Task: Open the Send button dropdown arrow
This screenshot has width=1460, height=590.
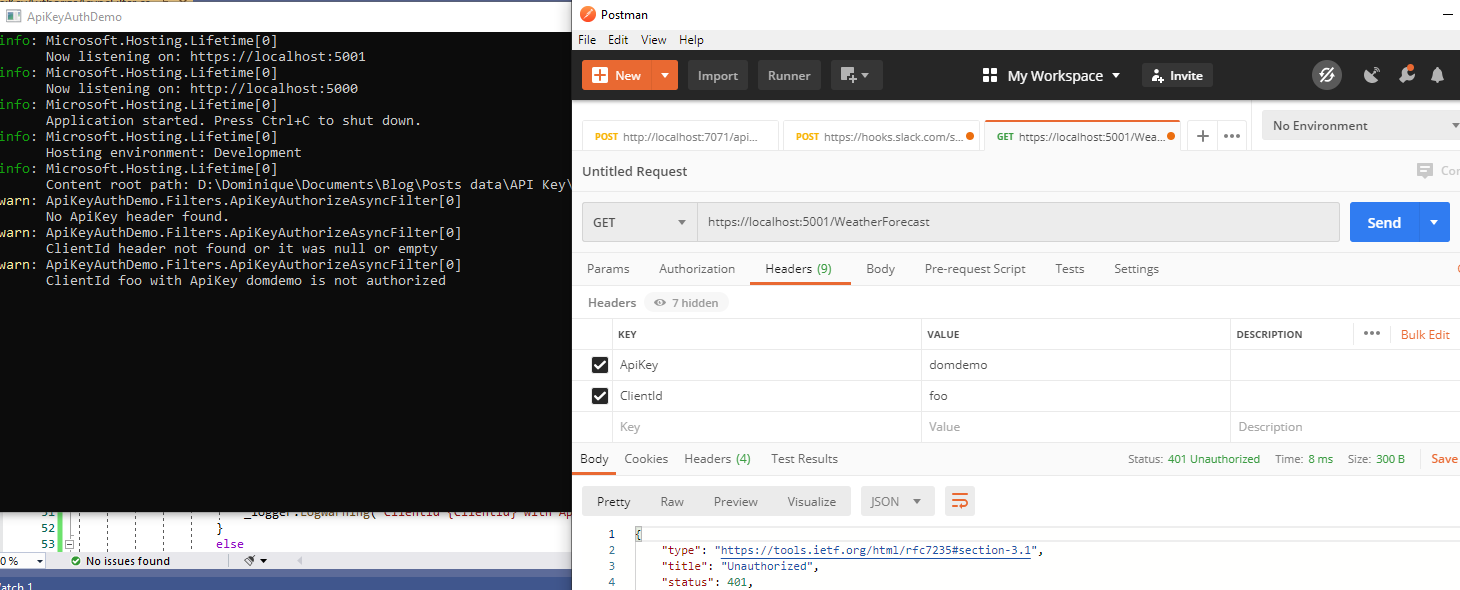Action: point(1435,222)
